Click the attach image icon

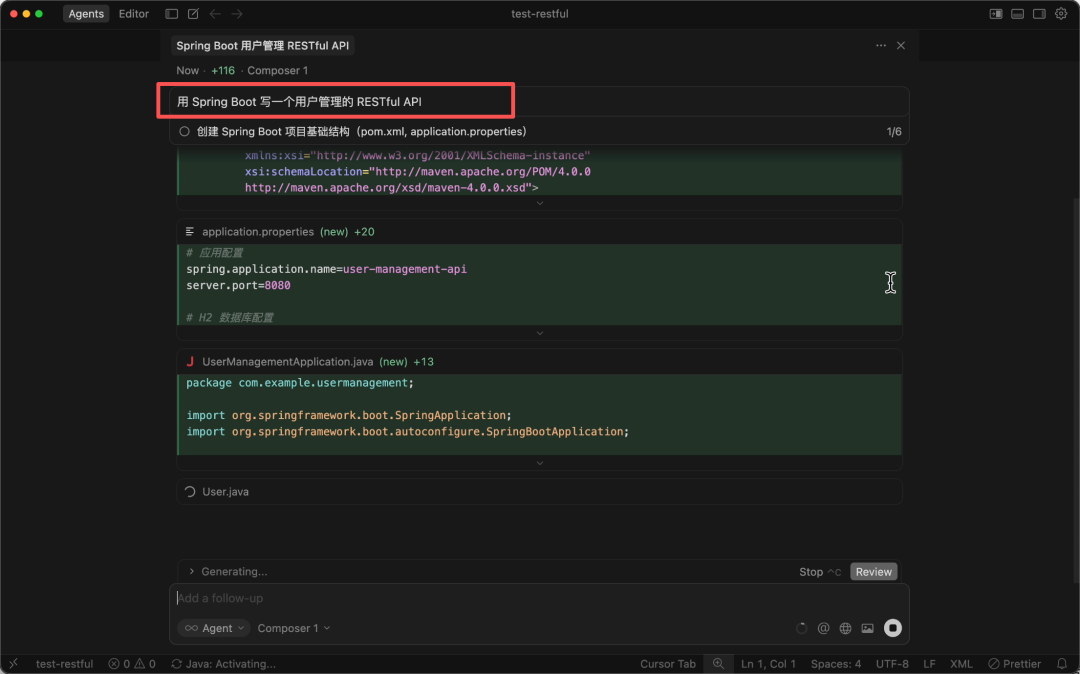[x=867, y=628]
